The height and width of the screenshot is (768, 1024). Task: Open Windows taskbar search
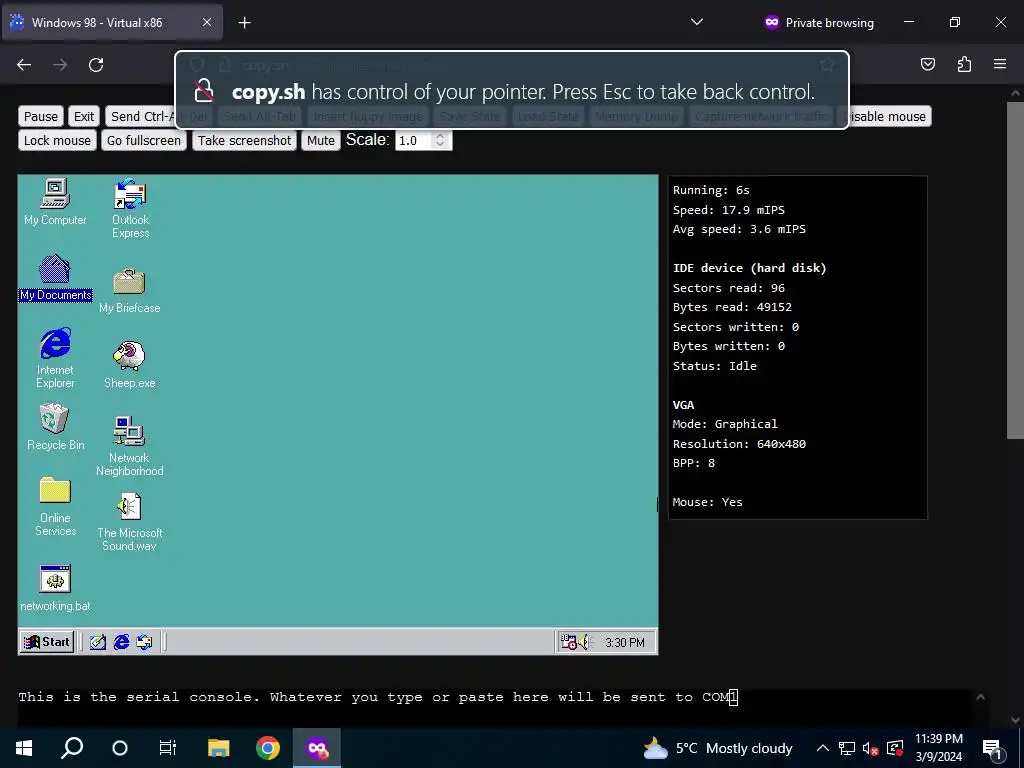pos(72,748)
